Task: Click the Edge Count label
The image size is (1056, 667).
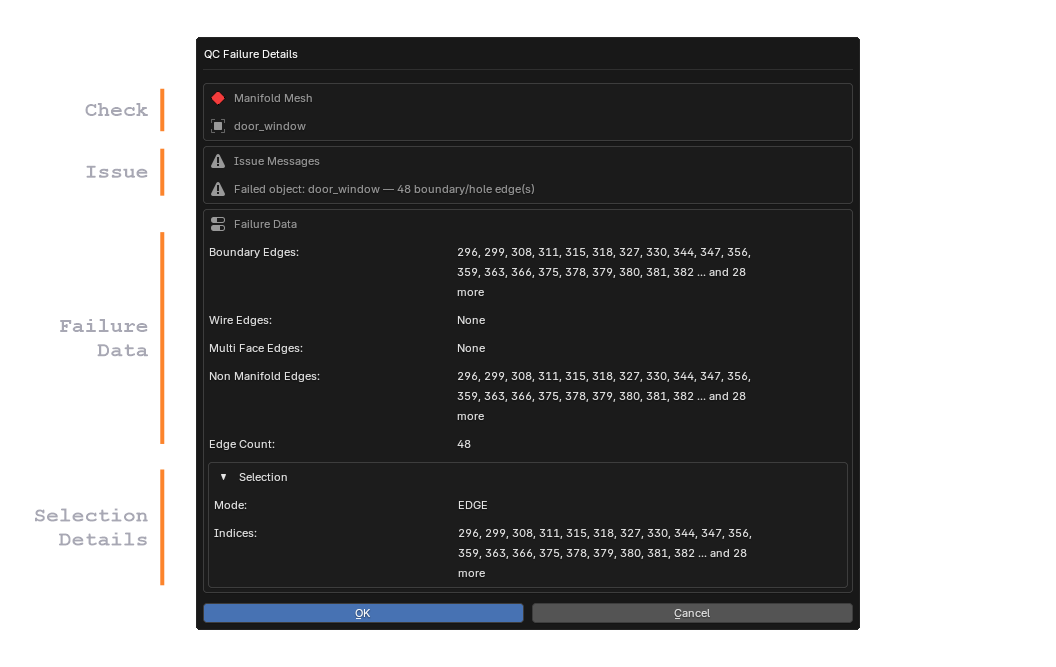Action: (242, 444)
